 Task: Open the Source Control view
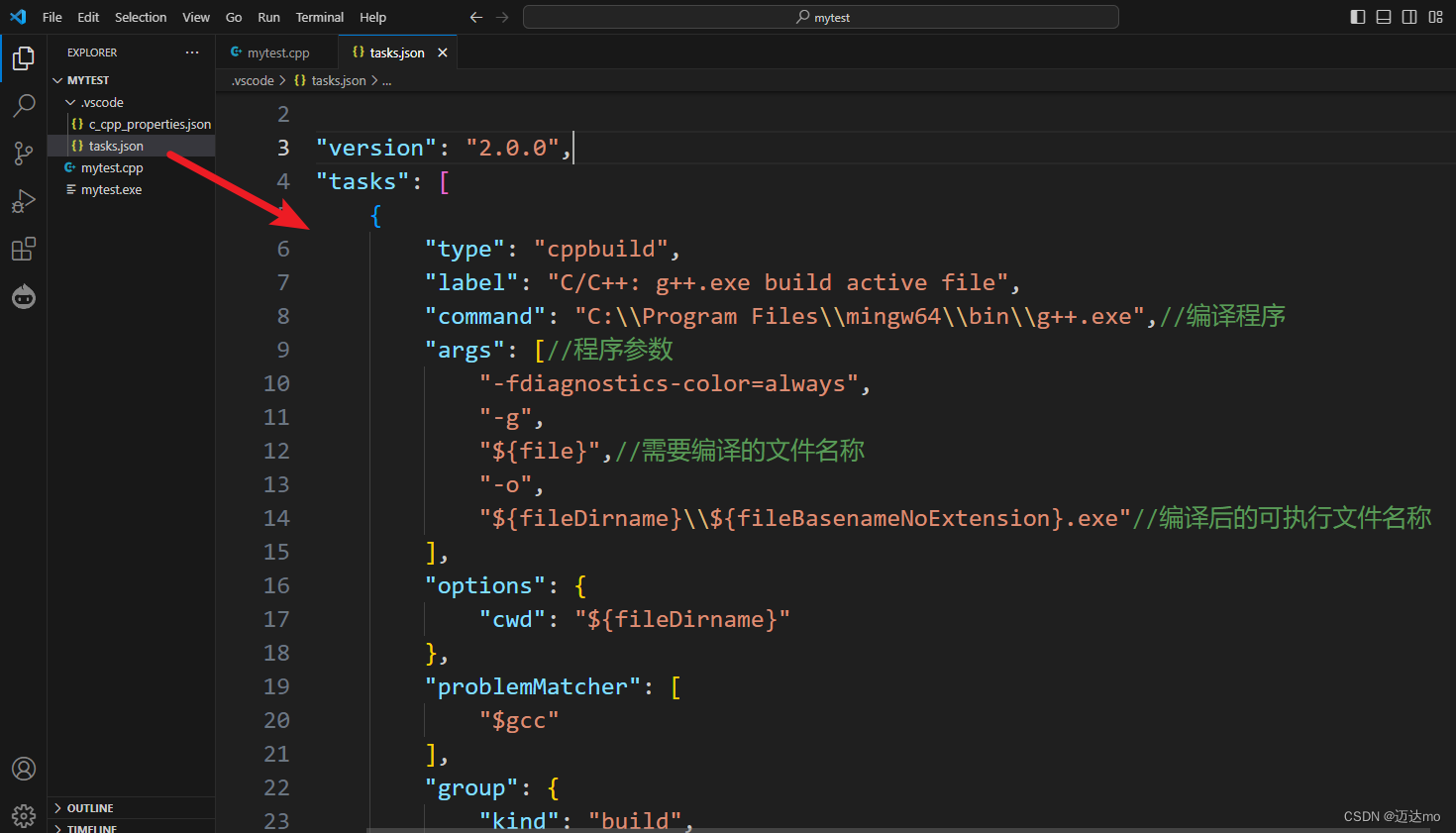pos(24,153)
